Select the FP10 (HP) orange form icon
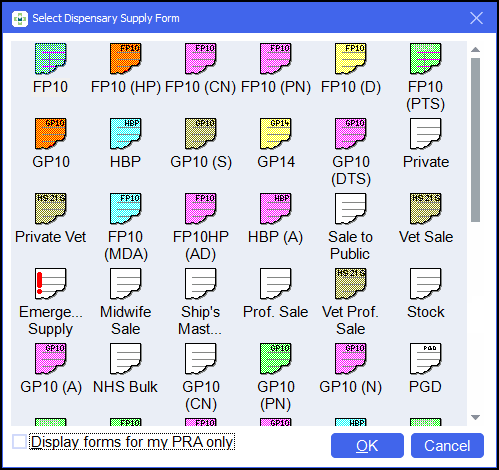Screen dimensions: 499x470 (126, 59)
